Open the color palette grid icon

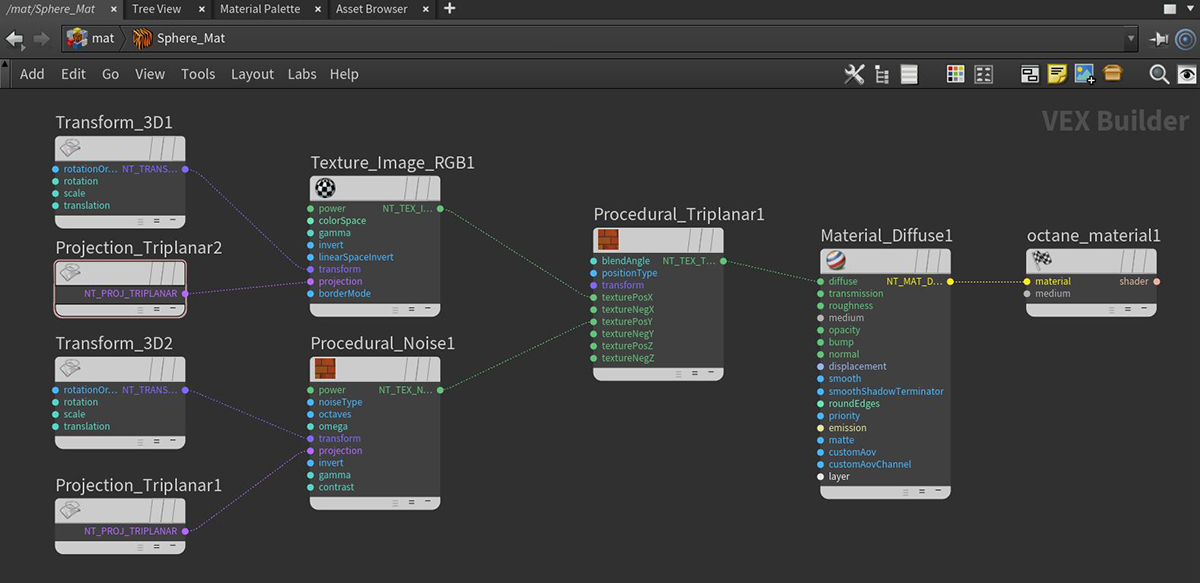click(955, 74)
